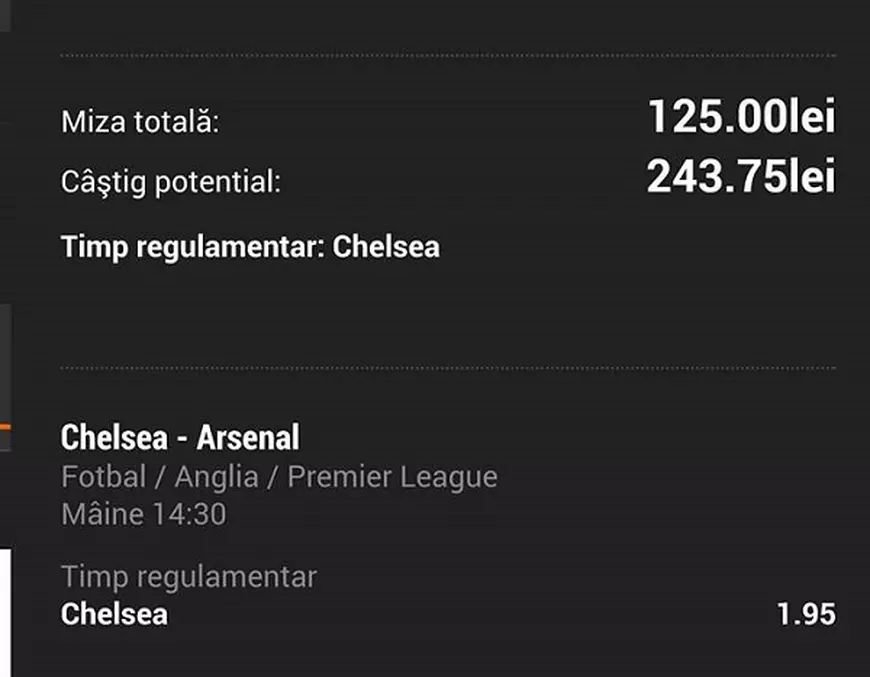870x677 pixels.
Task: Click the Câştig potential label
Action: 172,182
